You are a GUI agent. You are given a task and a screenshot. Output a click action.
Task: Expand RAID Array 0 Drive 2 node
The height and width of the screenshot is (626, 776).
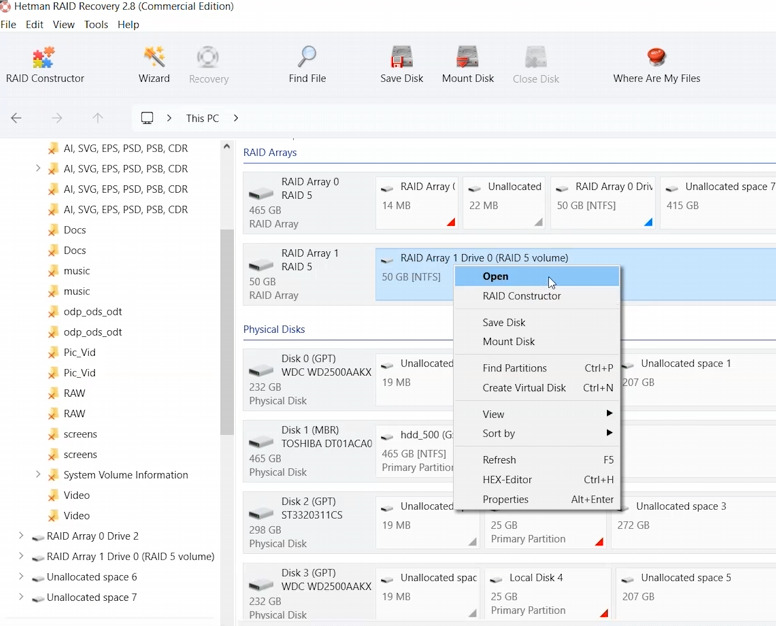click(21, 535)
